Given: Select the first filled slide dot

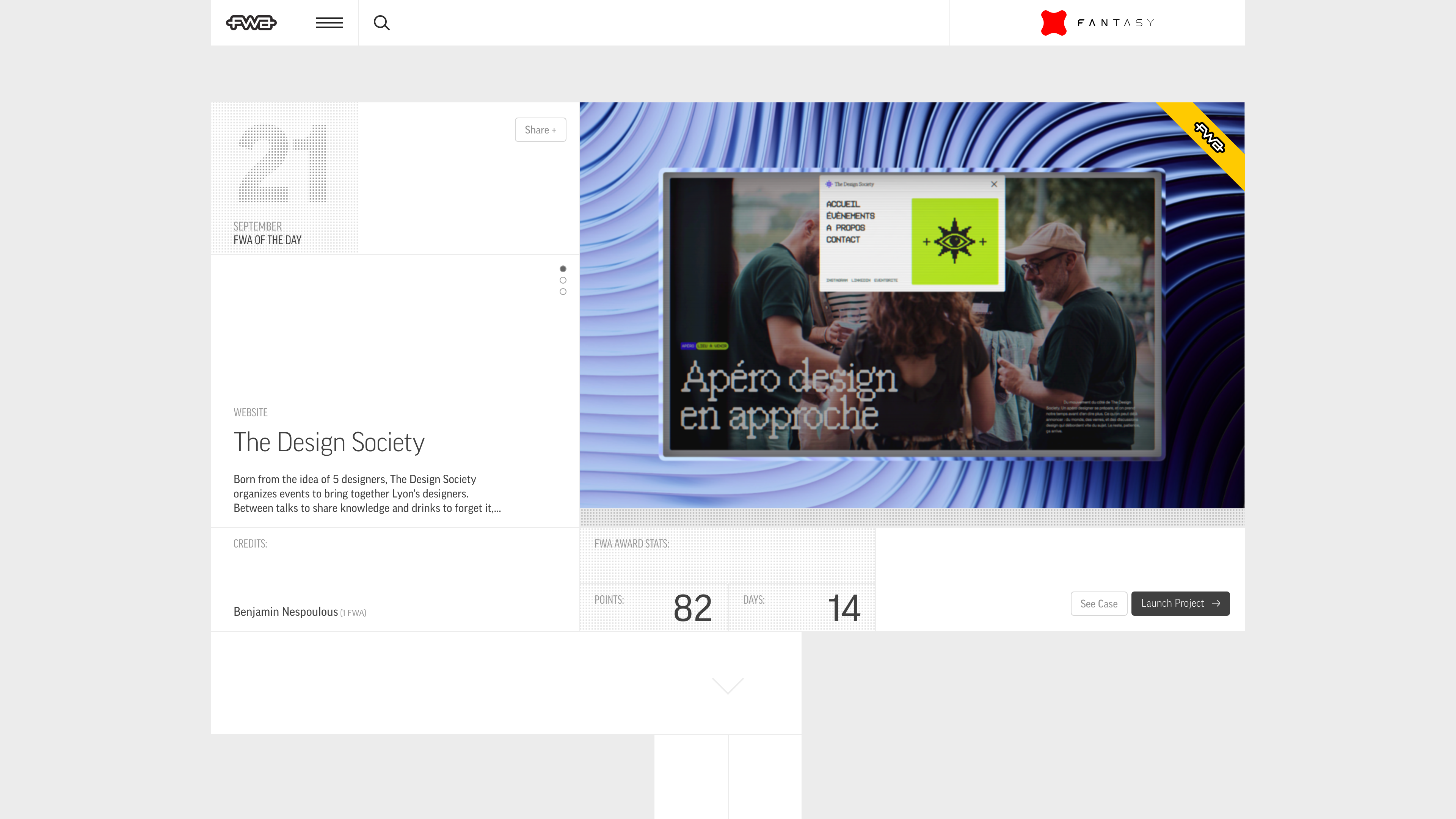Looking at the screenshot, I should pos(563,268).
